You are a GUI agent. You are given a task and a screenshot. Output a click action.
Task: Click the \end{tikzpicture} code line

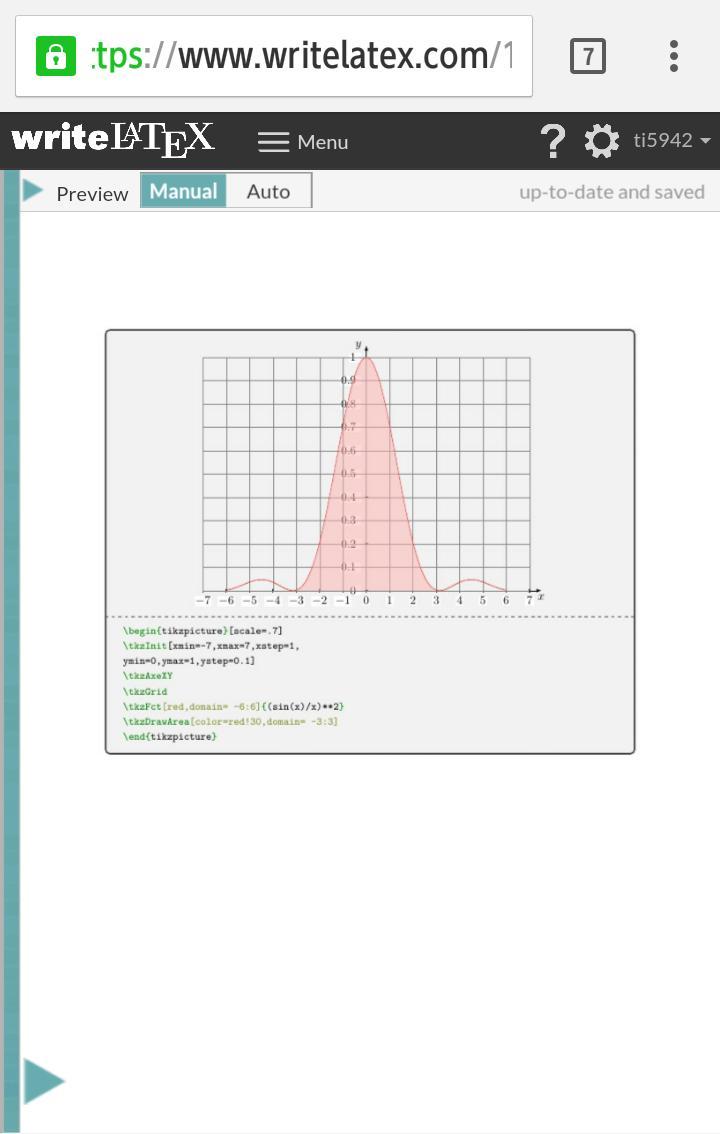tap(170, 736)
